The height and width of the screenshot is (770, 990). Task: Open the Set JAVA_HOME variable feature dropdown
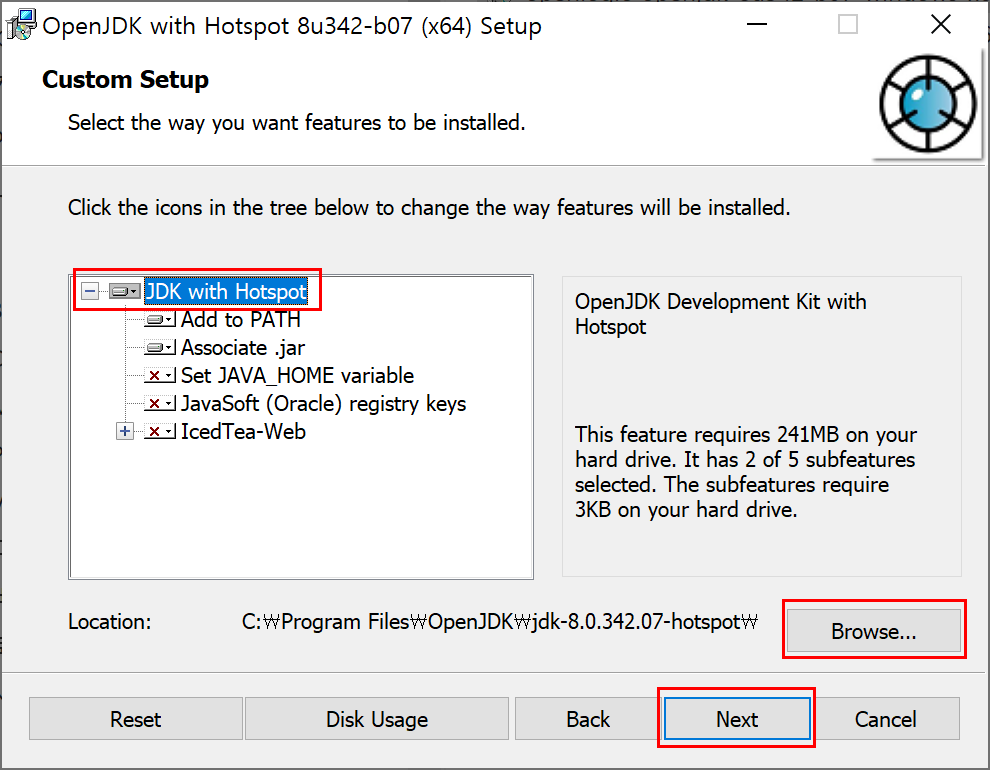[x=160, y=376]
